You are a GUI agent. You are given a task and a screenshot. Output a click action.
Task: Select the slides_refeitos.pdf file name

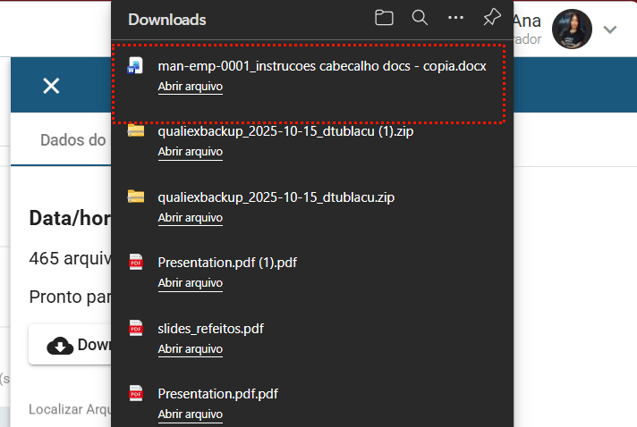(x=211, y=328)
